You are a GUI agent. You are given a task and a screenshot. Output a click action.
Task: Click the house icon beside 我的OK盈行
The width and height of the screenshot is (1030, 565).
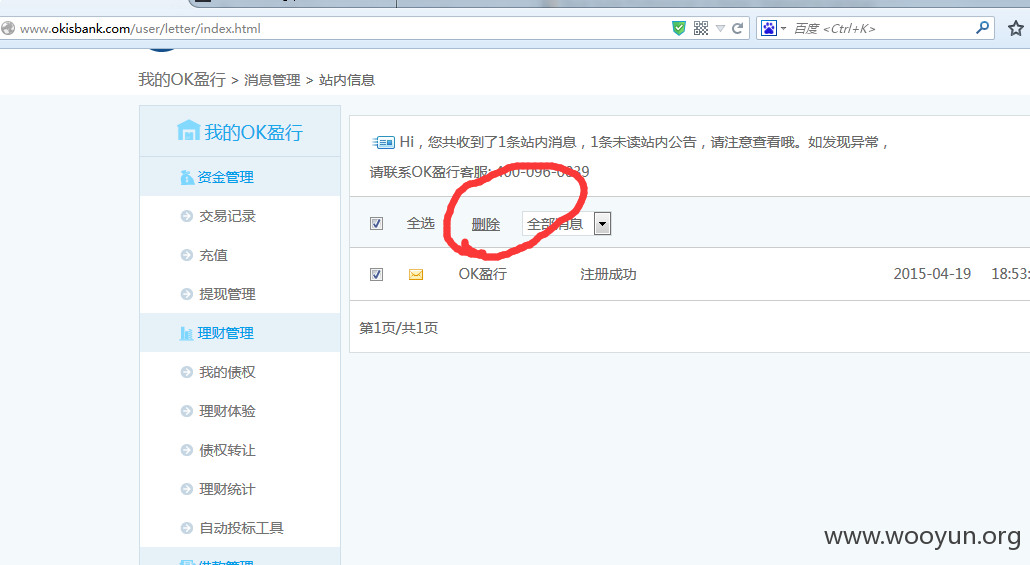(x=189, y=130)
